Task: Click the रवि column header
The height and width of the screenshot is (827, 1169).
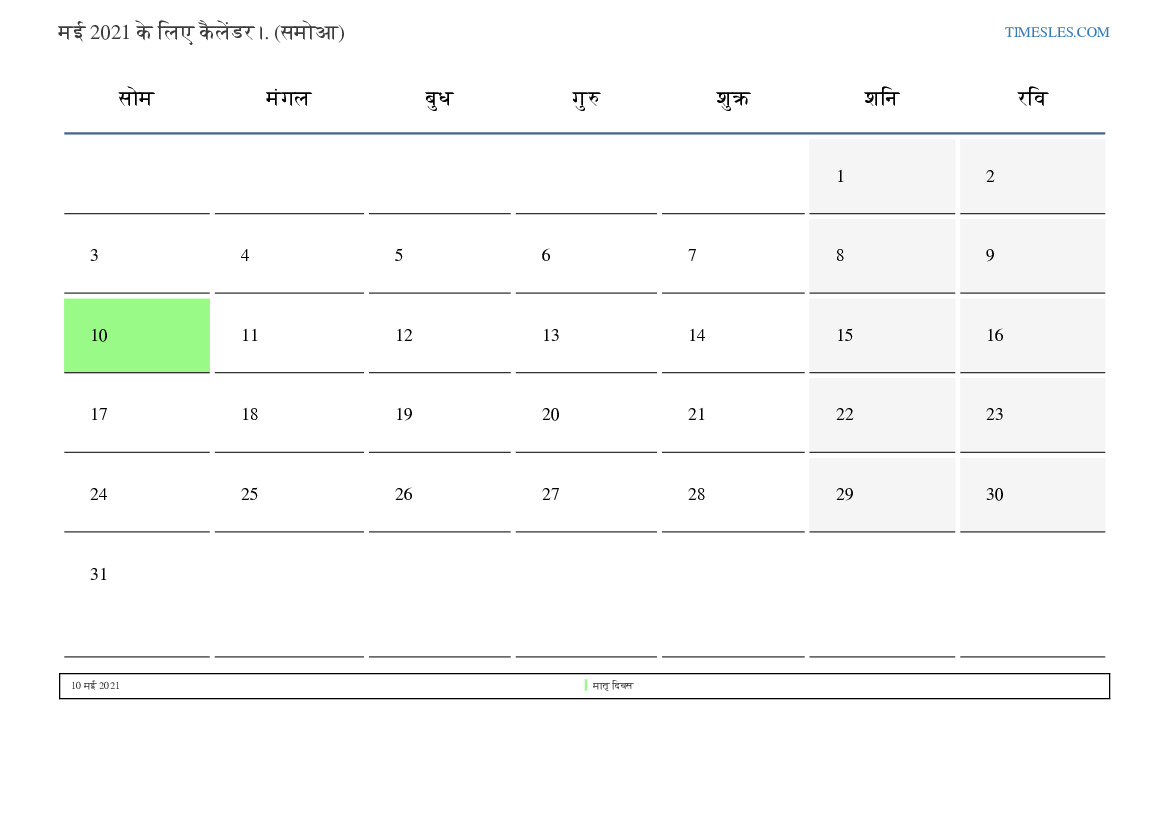Action: coord(1032,99)
